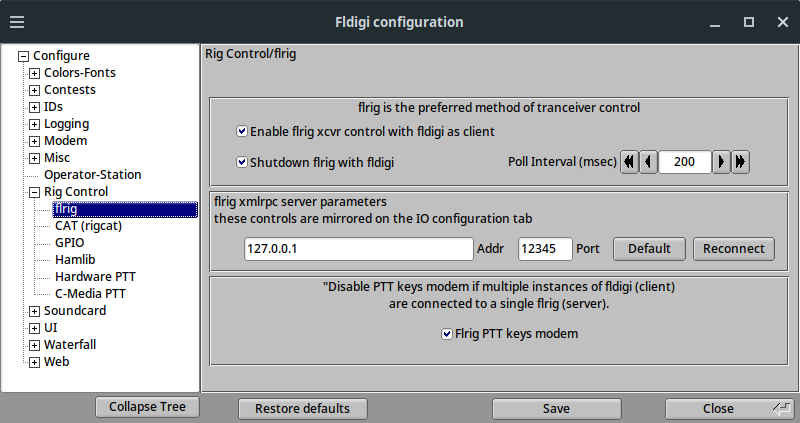This screenshot has height=423, width=800.
Task: Collapse the Rig Control tree node
Action: pos(35,192)
